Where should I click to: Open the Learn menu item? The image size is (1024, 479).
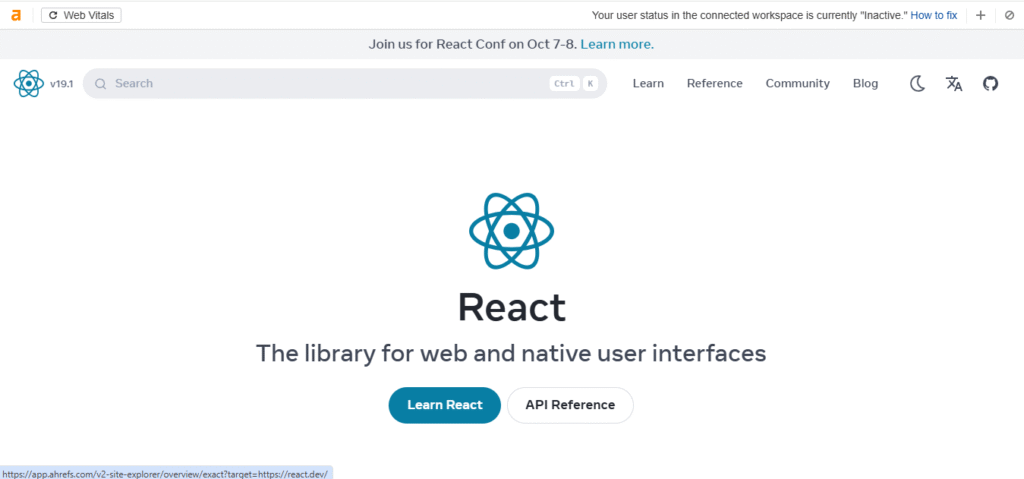pos(648,84)
